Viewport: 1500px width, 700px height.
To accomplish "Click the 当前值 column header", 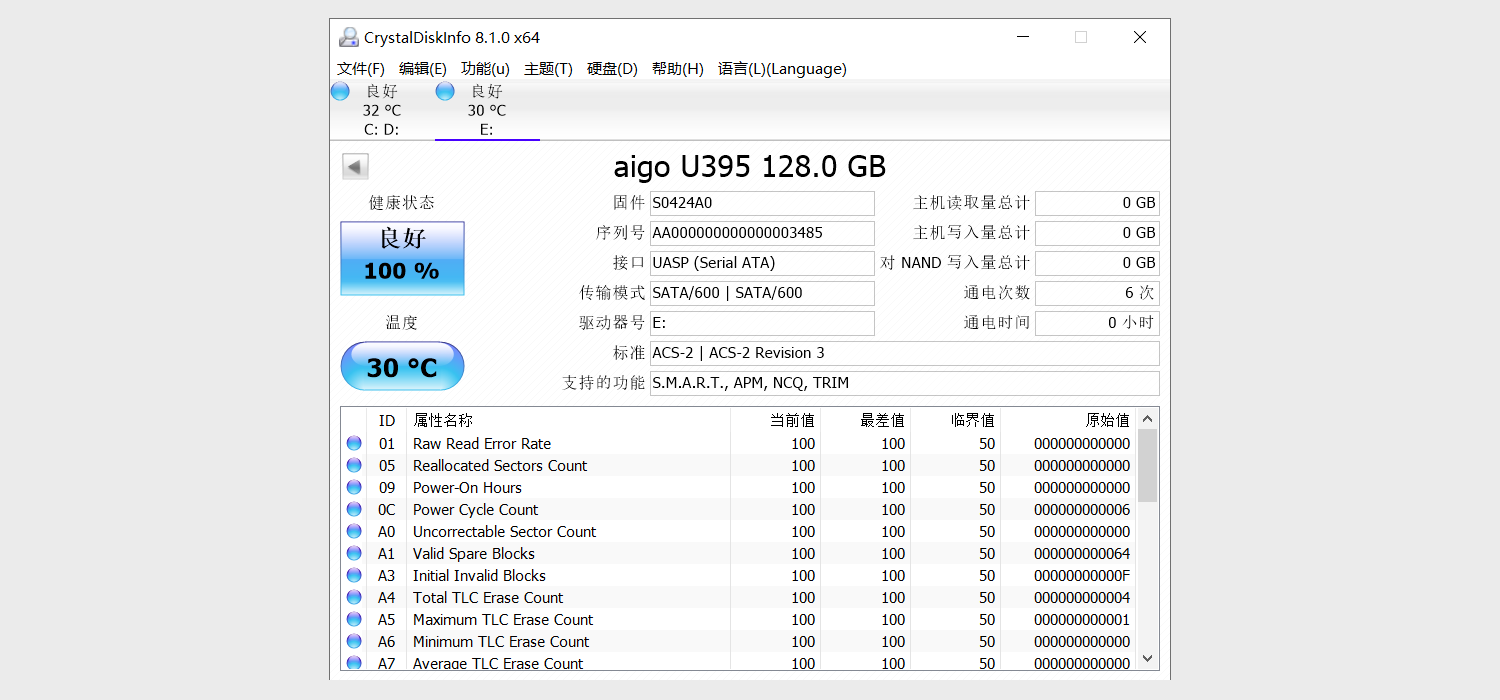I will click(x=775, y=420).
